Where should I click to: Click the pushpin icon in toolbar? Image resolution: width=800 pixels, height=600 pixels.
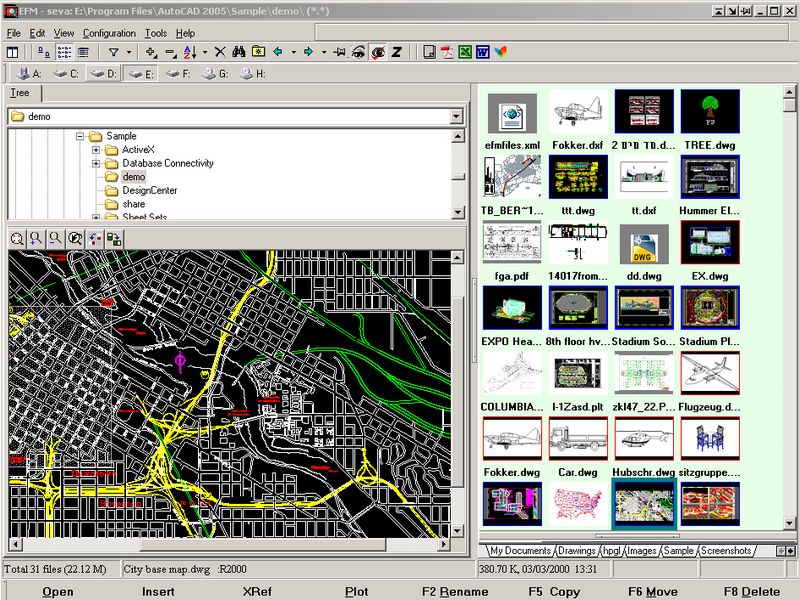[x=339, y=52]
